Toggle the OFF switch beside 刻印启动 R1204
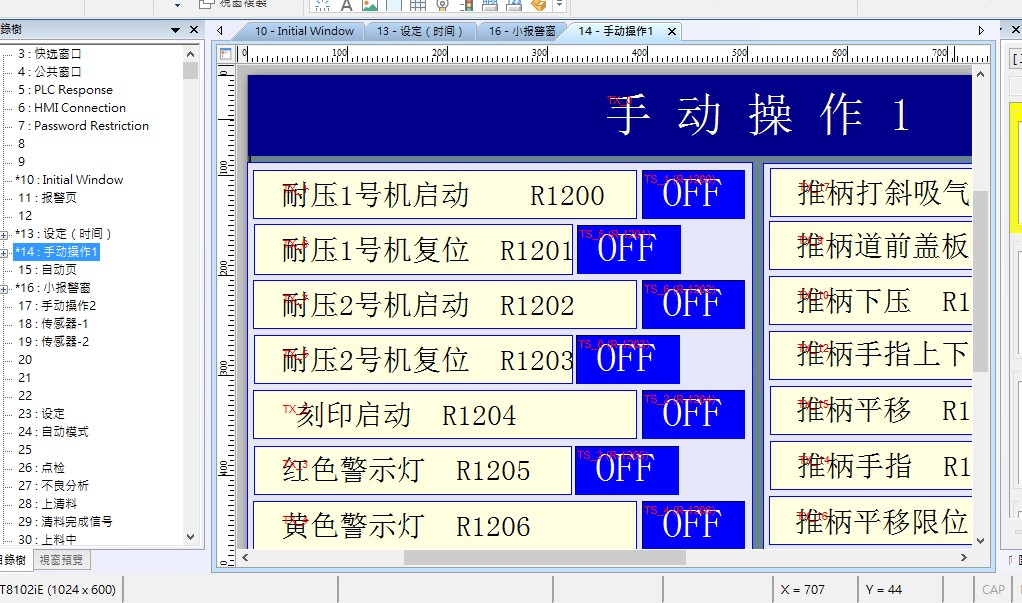The width and height of the screenshot is (1022, 603). point(692,414)
